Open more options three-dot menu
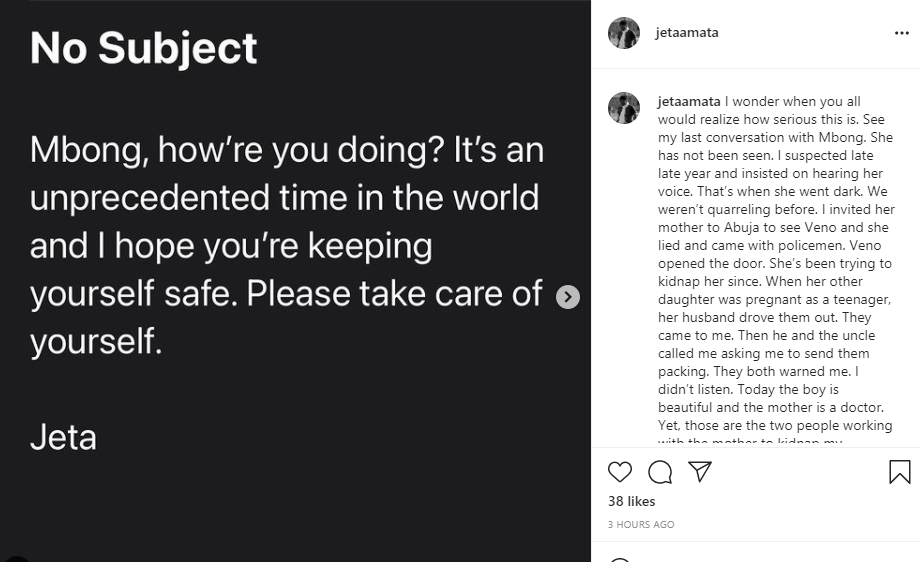This screenshot has width=920, height=562. coord(901,33)
